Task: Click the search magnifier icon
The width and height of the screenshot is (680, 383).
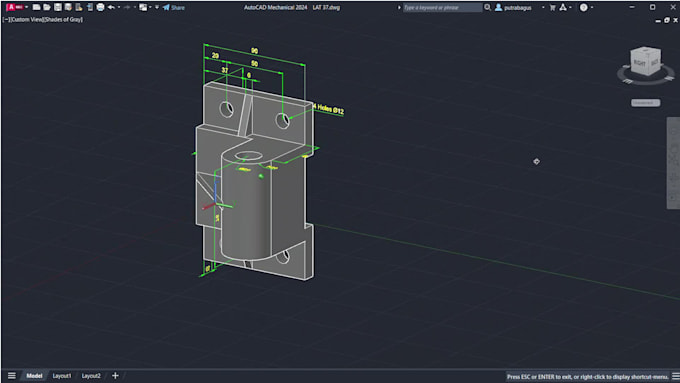Action: tap(487, 7)
